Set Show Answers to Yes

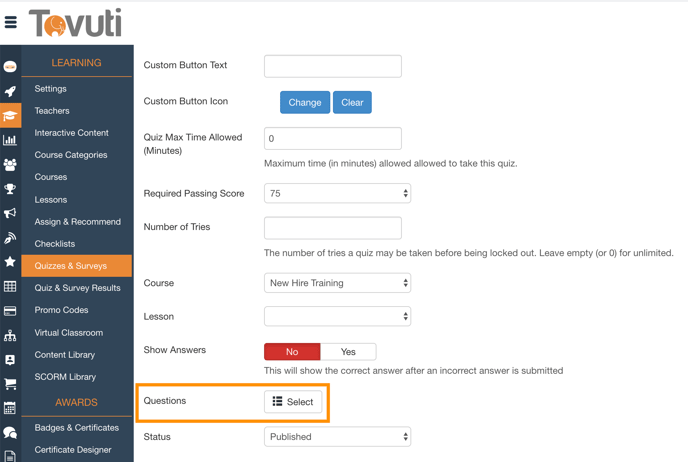[x=348, y=352]
